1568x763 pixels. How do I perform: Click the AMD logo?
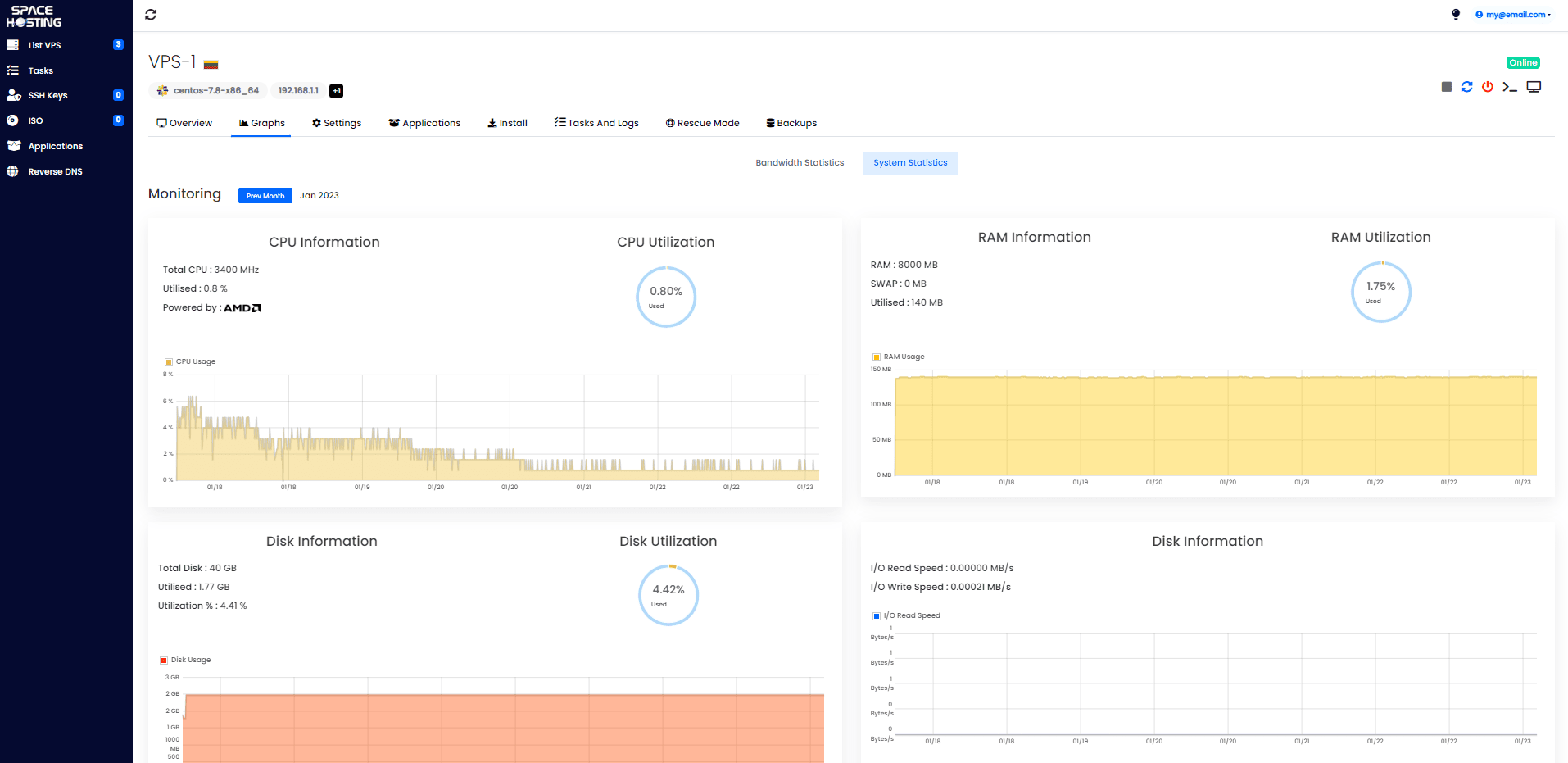click(242, 308)
